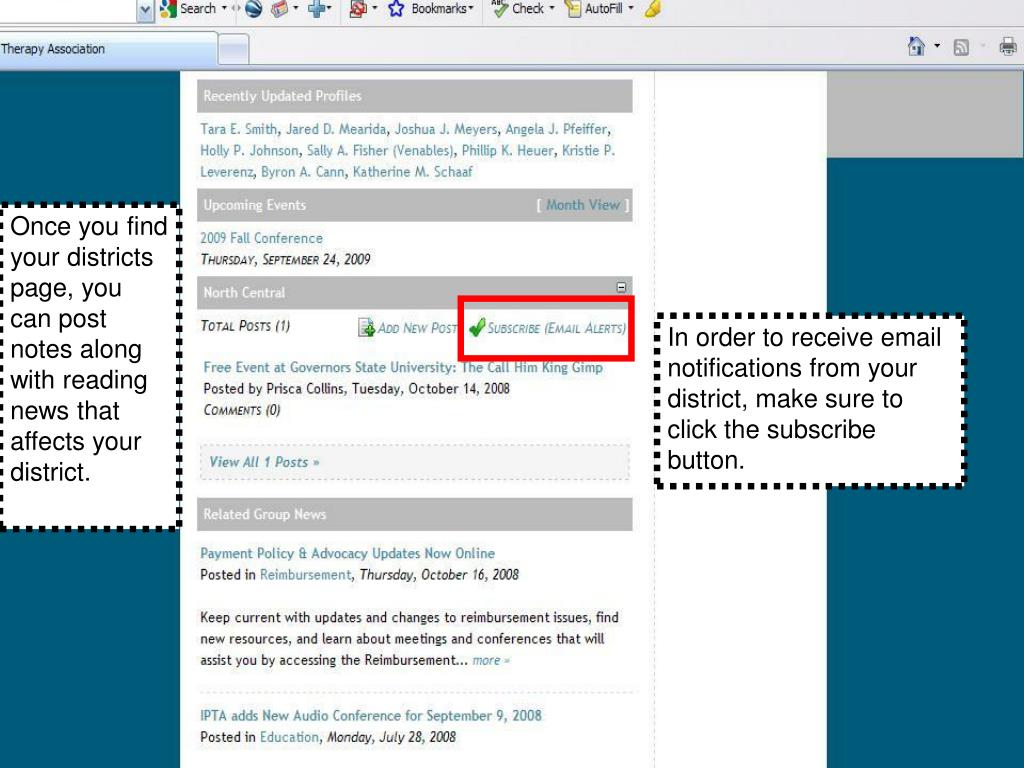The width and height of the screenshot is (1024, 768).
Task: Open Comments (0) on the post
Action: tap(242, 410)
